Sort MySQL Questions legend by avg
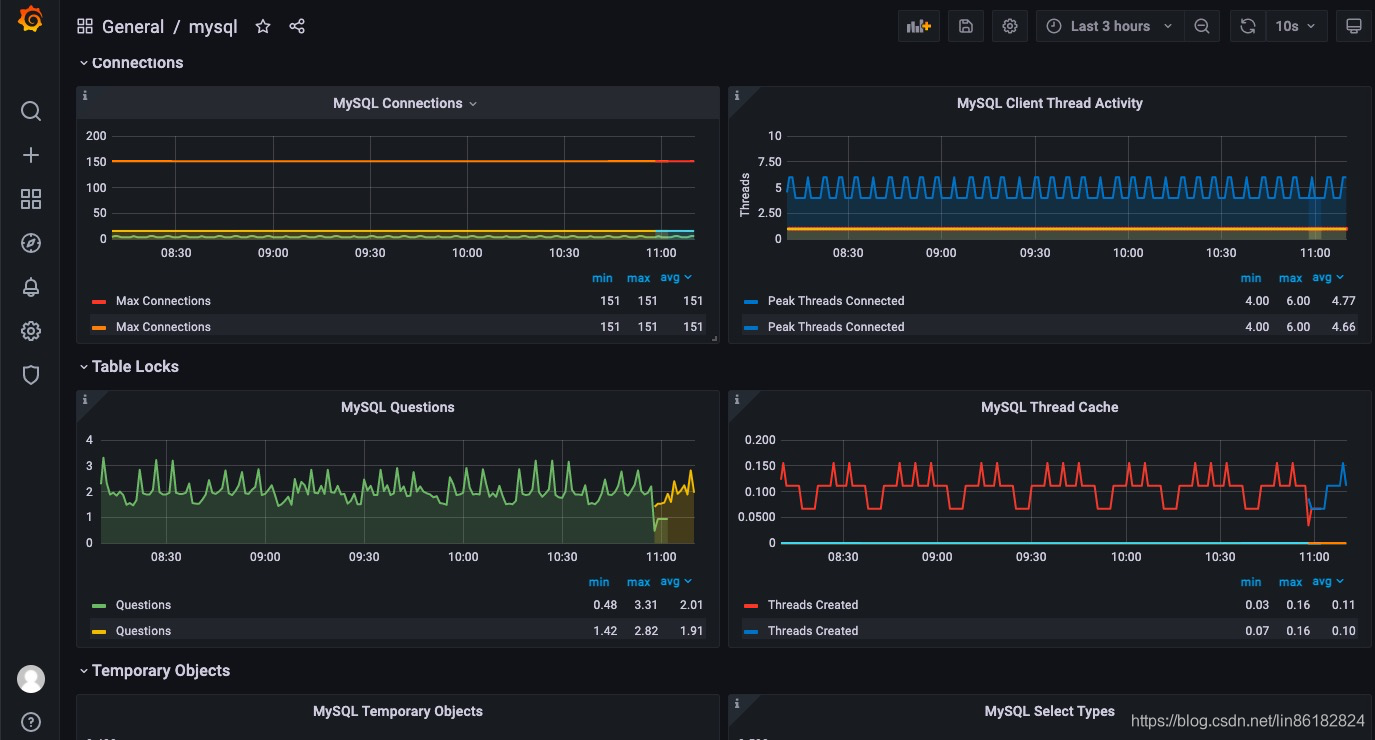1375x740 pixels. [677, 582]
